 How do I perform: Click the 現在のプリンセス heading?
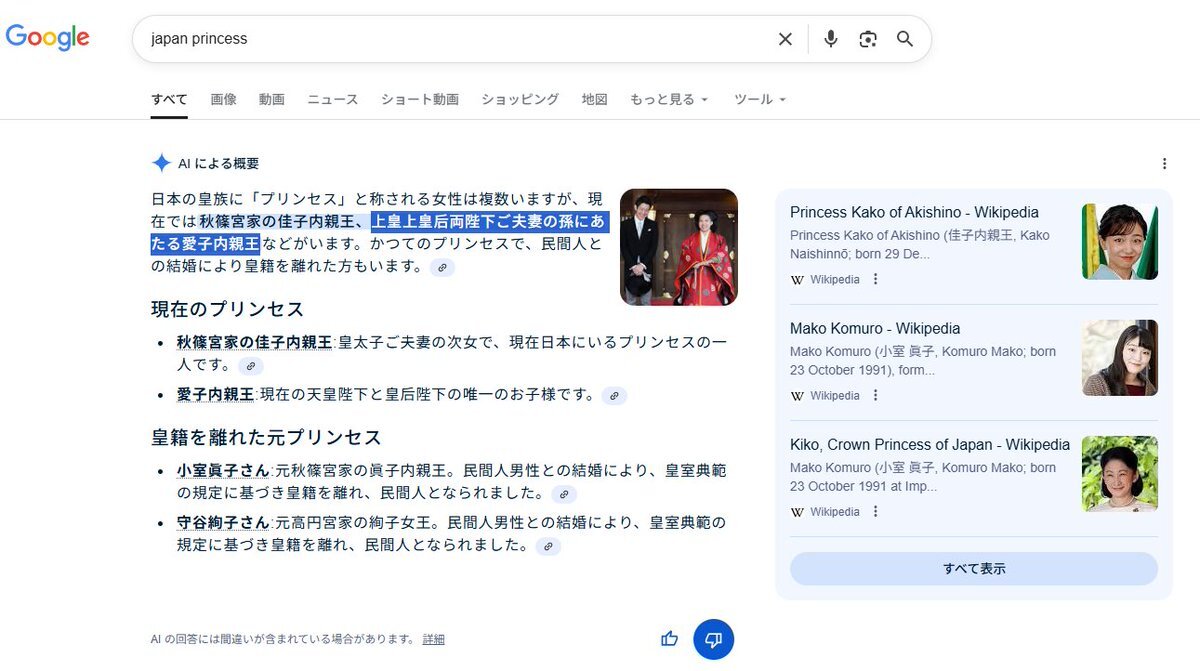pyautogui.click(x=228, y=309)
